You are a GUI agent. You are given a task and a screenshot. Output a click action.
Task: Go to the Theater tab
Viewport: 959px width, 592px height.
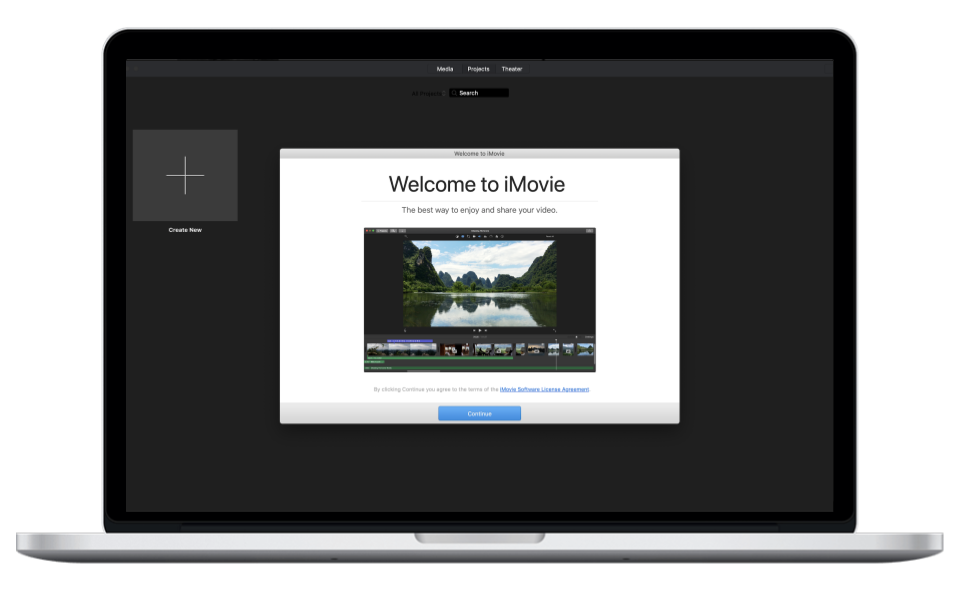[x=512, y=69]
